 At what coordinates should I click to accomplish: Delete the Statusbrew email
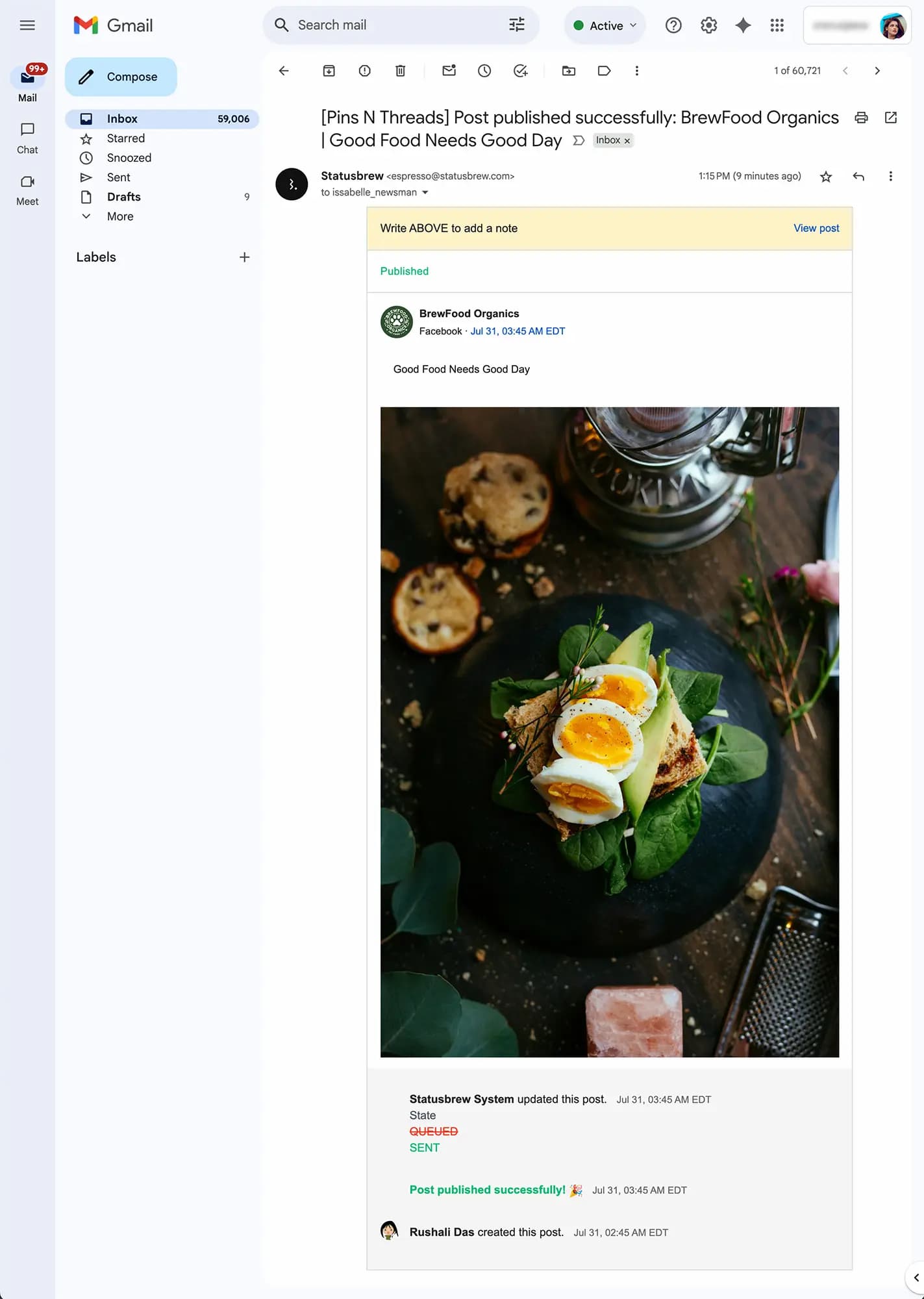[x=401, y=71]
